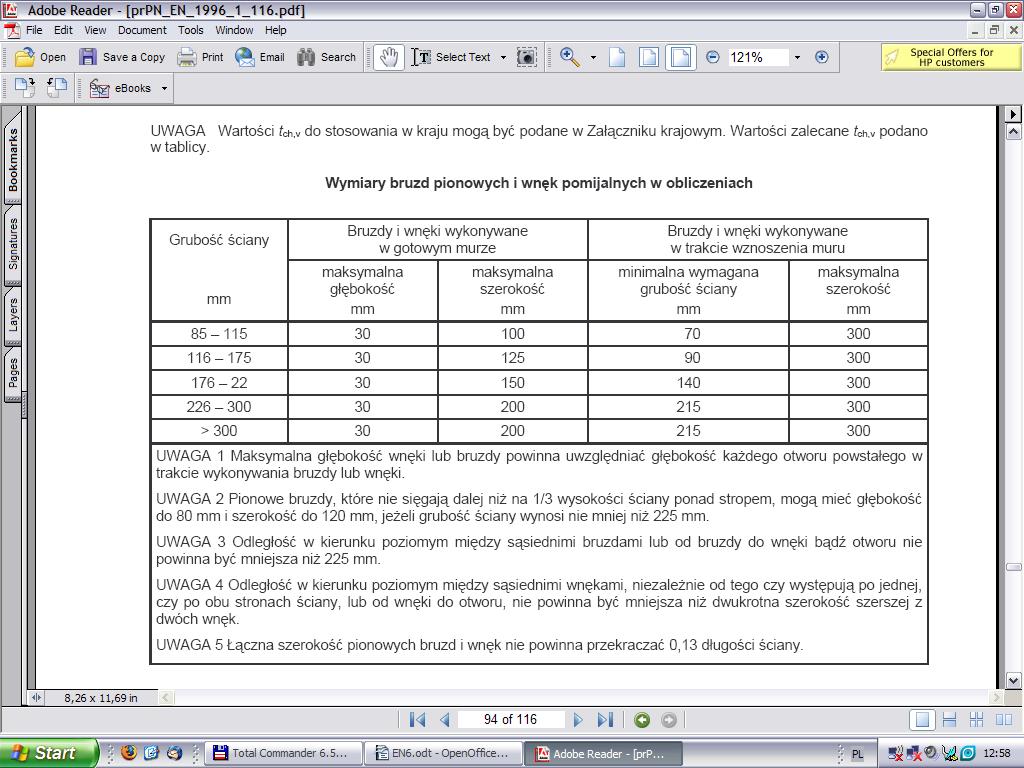Click the vertical scrollbar up arrow

(1014, 133)
